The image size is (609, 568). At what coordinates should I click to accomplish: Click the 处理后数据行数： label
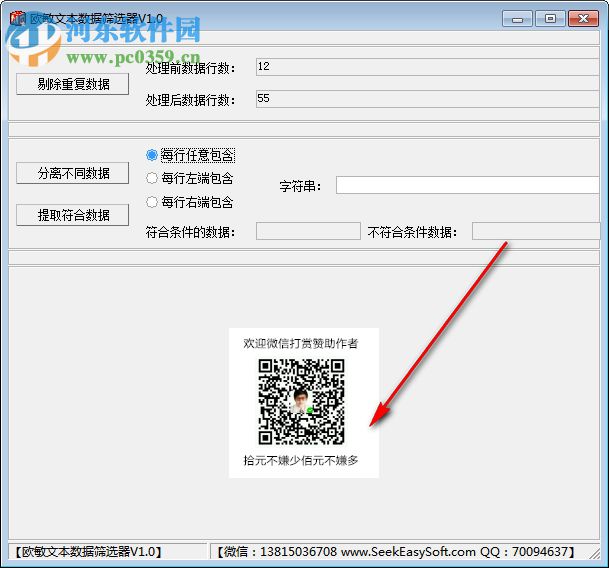pyautogui.click(x=191, y=100)
